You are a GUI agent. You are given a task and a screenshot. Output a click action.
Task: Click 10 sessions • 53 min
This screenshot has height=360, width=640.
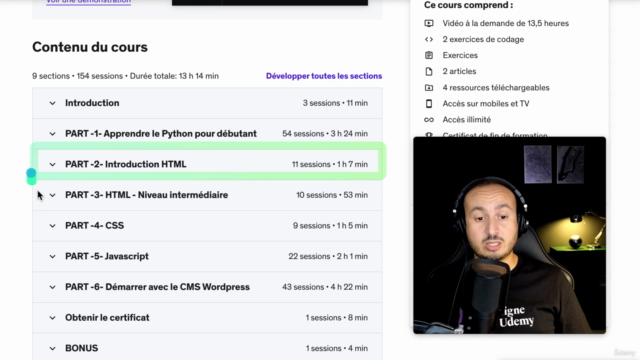point(332,195)
